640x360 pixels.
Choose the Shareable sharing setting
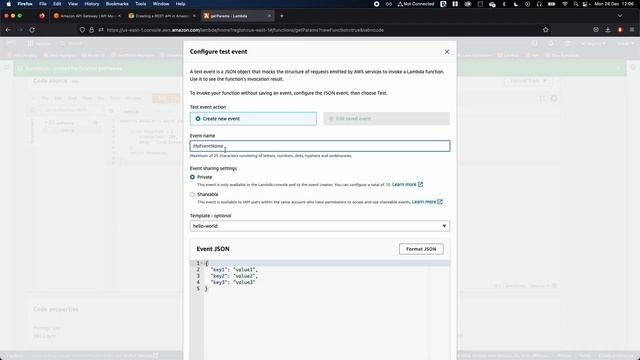(x=192, y=195)
